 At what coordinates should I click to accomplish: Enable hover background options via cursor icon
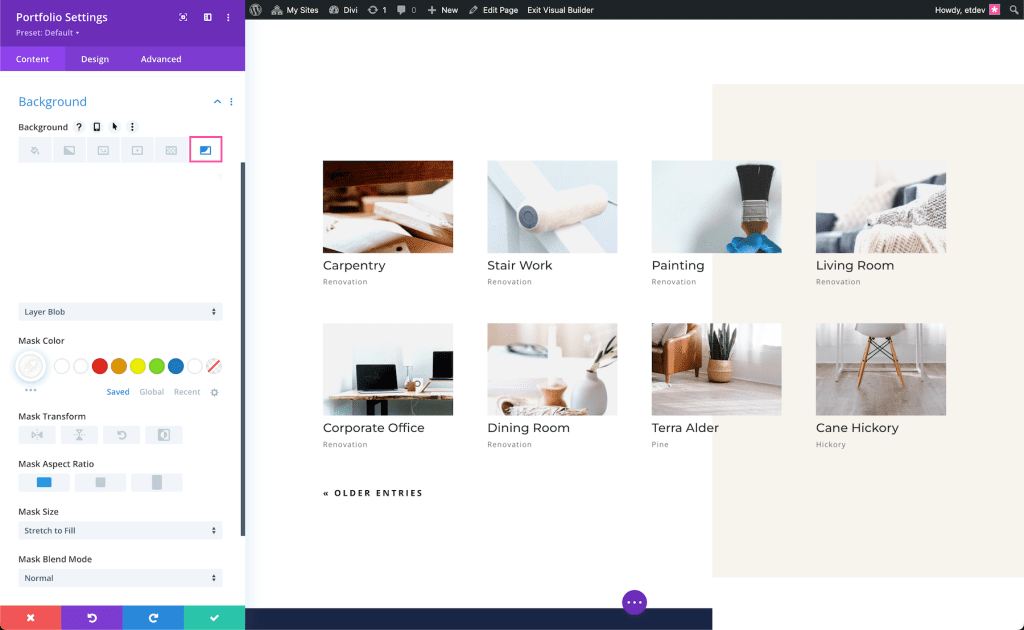[x=114, y=127]
